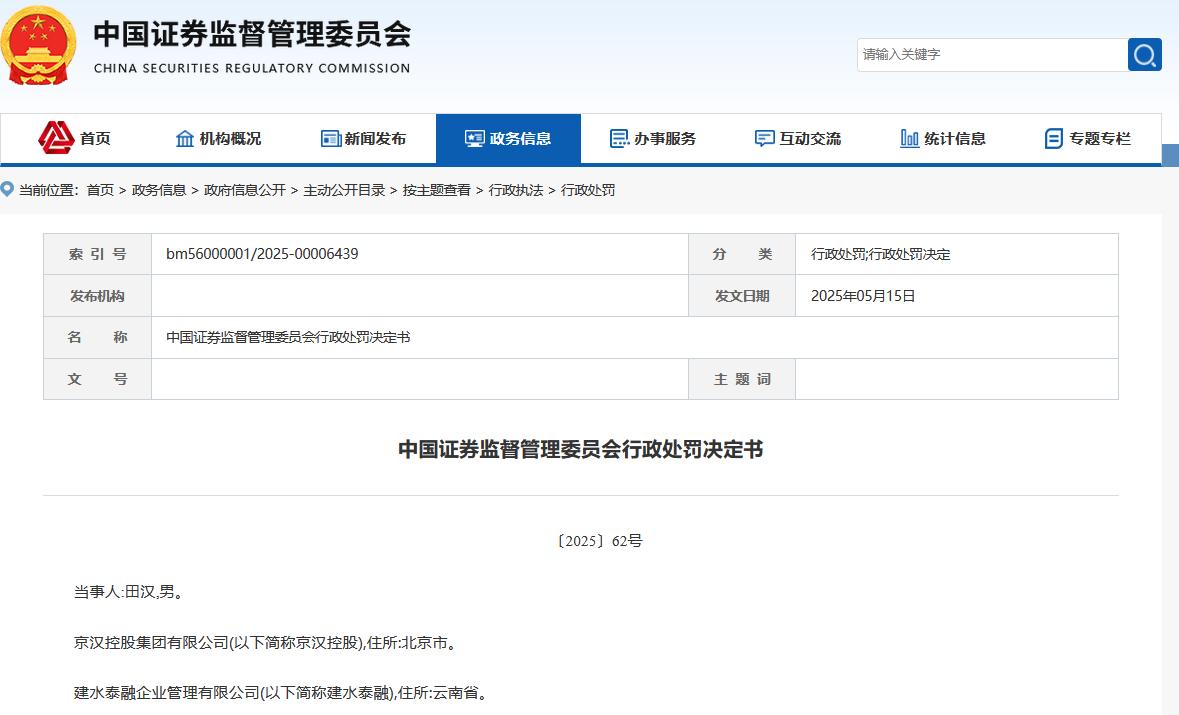Click the building icon beside 机构概况

point(185,138)
